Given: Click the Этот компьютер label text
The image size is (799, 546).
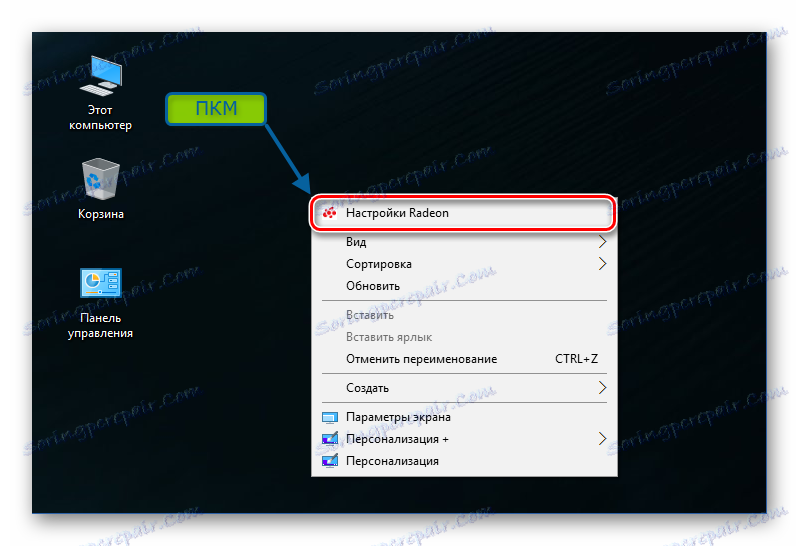Looking at the screenshot, I should 100,118.
